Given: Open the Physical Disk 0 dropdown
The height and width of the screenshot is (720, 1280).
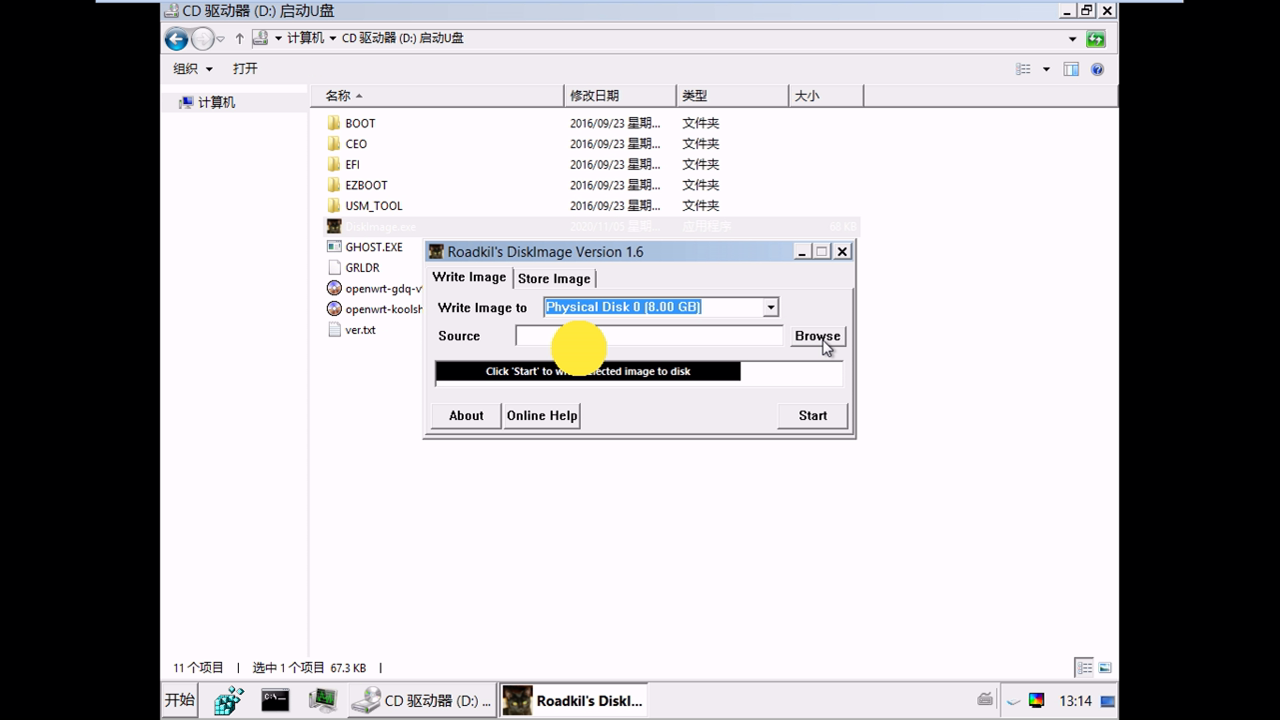Looking at the screenshot, I should (770, 308).
